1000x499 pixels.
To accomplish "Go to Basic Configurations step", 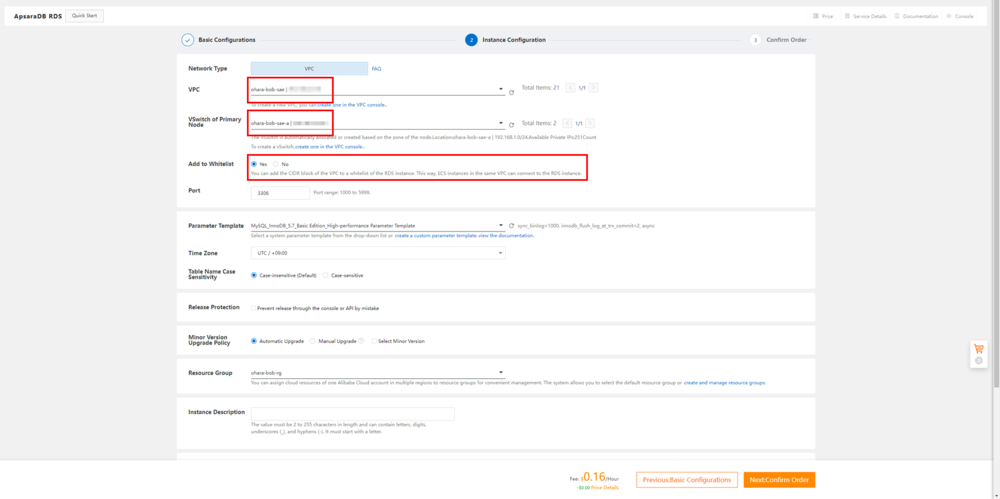I will (227, 40).
